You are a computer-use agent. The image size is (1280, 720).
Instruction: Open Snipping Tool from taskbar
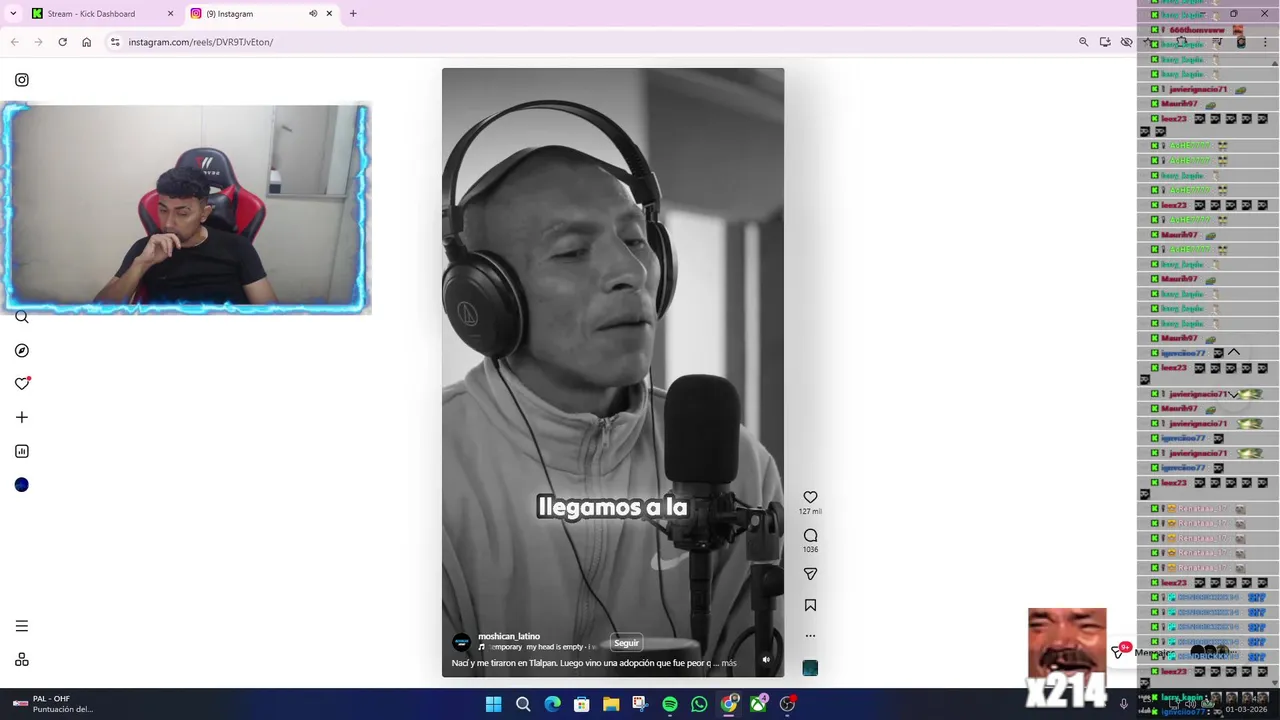click(x=640, y=704)
